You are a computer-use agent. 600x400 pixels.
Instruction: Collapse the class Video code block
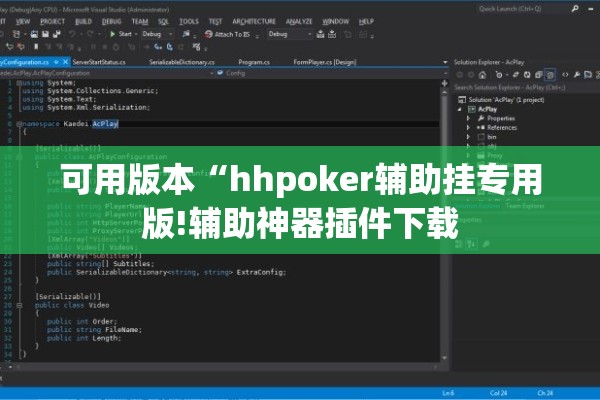click(x=19, y=305)
